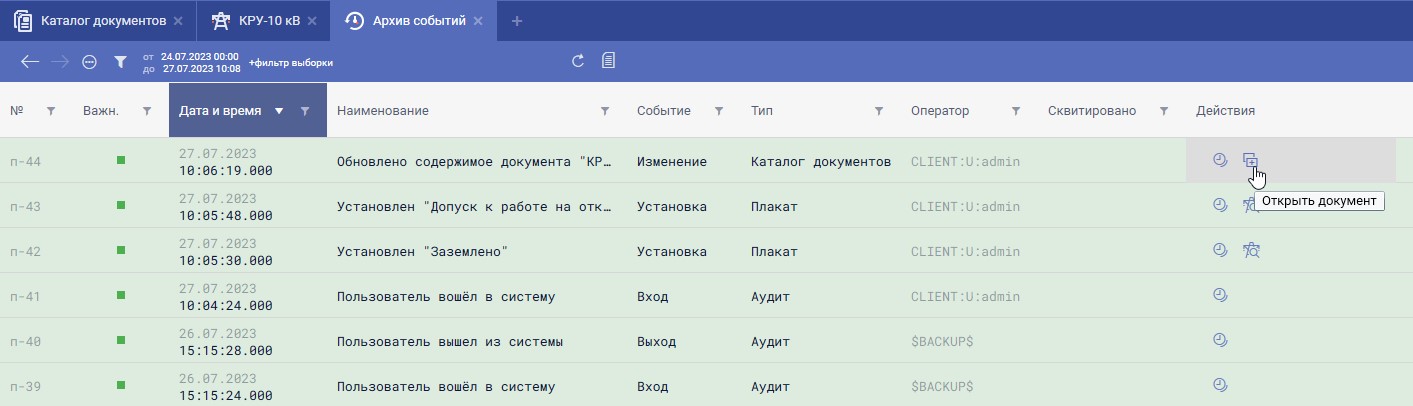This screenshot has width=1413, height=406.
Task: Close the Архив событий tab
Action: (x=478, y=21)
